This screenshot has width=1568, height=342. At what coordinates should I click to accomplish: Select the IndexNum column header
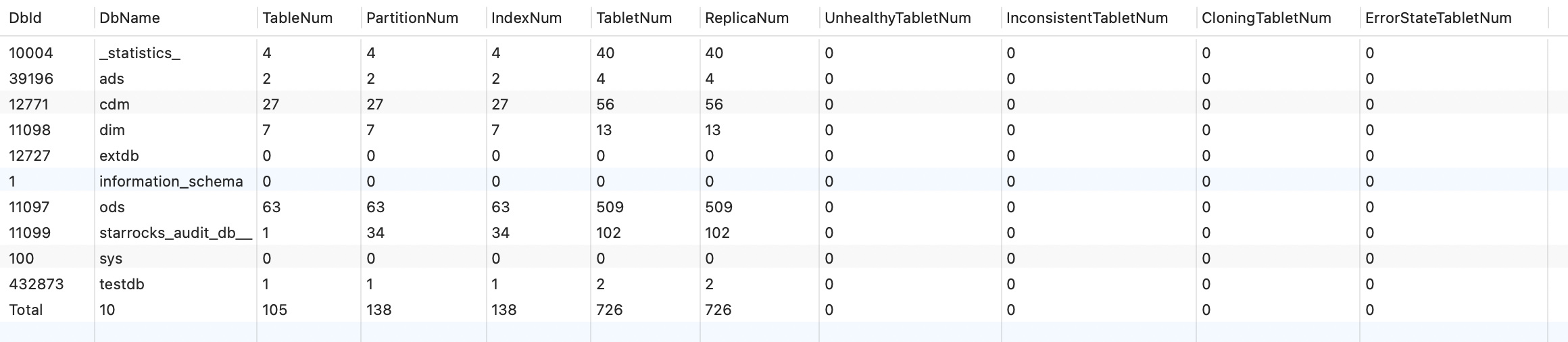pos(526,18)
